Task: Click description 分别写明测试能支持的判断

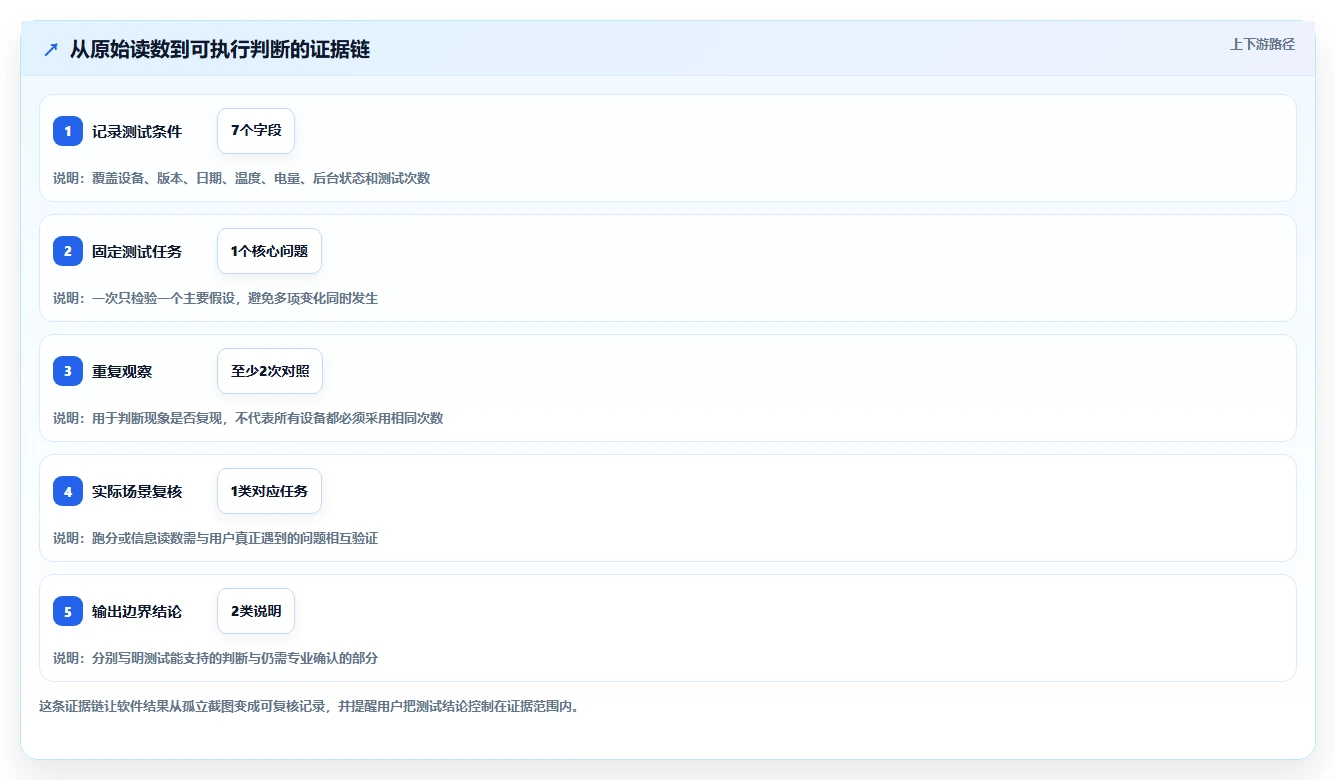Action: pos(215,658)
